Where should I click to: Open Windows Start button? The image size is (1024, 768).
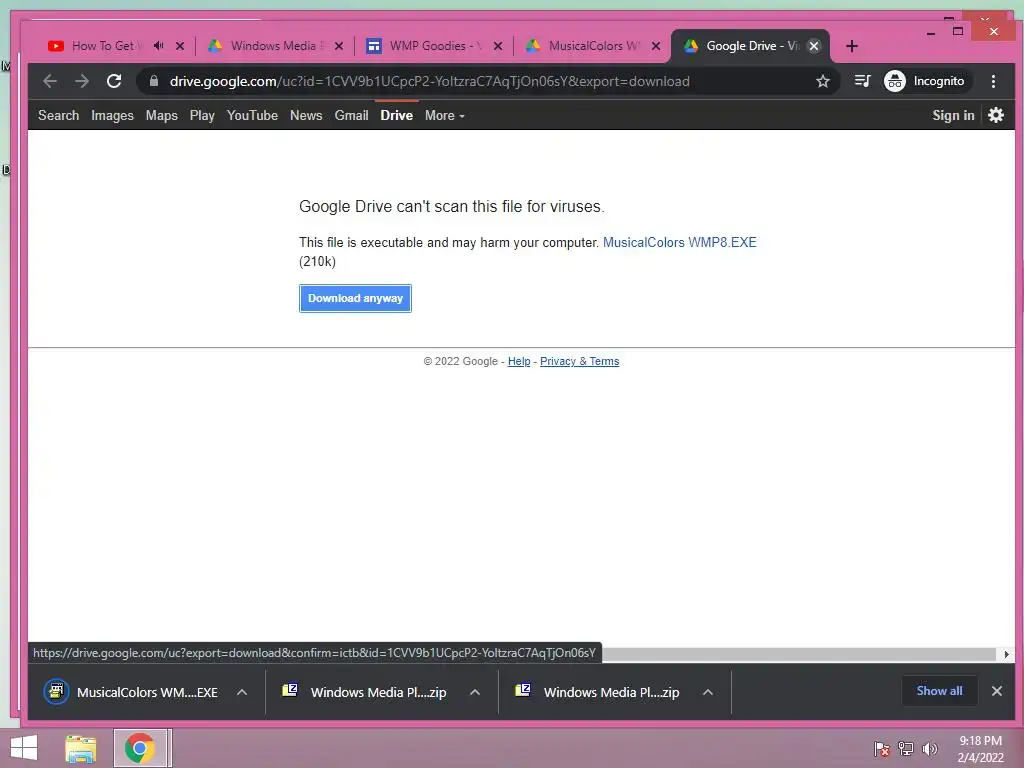point(24,748)
